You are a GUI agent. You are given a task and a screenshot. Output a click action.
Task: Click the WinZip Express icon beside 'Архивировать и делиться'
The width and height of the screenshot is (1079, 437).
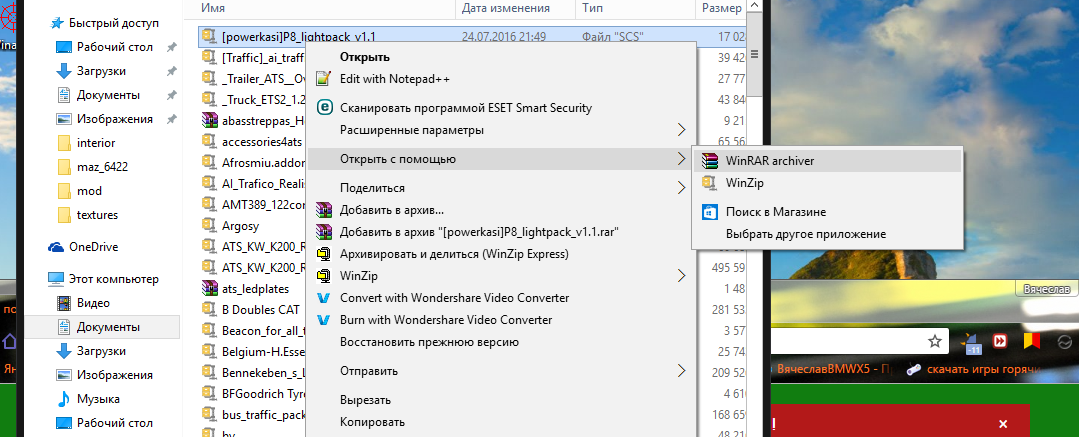coord(323,254)
